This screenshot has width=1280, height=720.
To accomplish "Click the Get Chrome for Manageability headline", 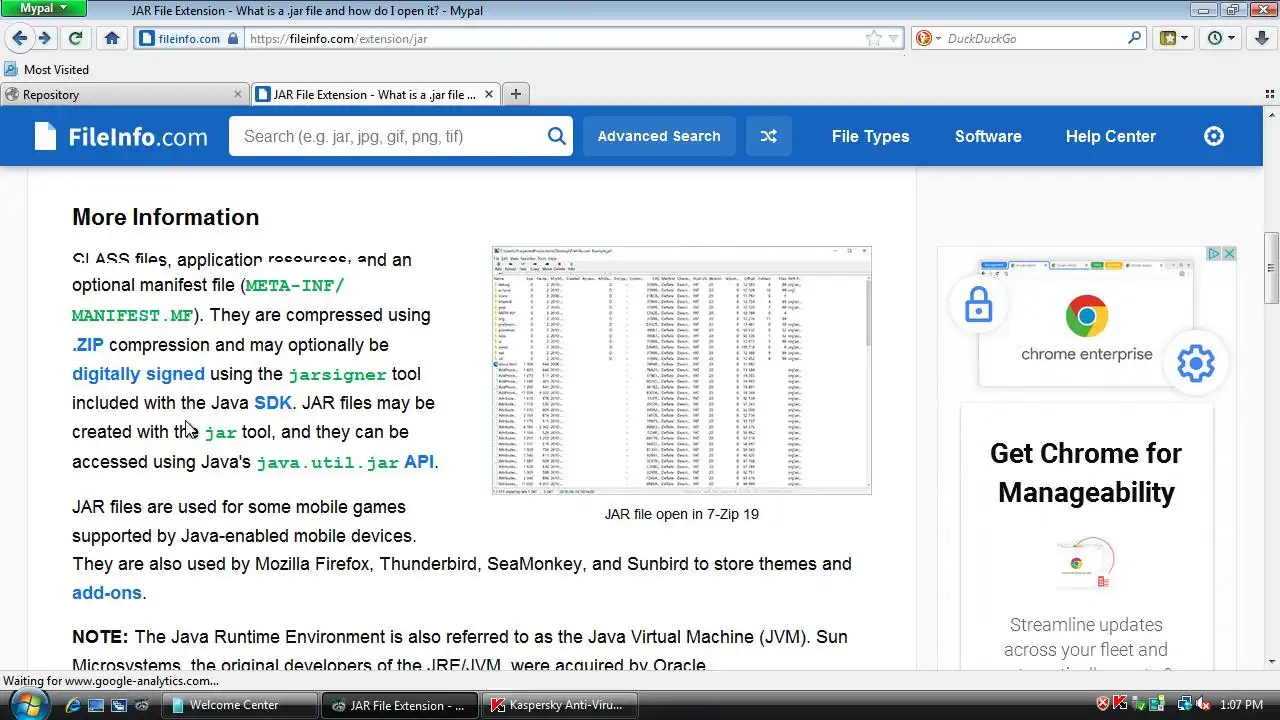I will [x=1086, y=472].
